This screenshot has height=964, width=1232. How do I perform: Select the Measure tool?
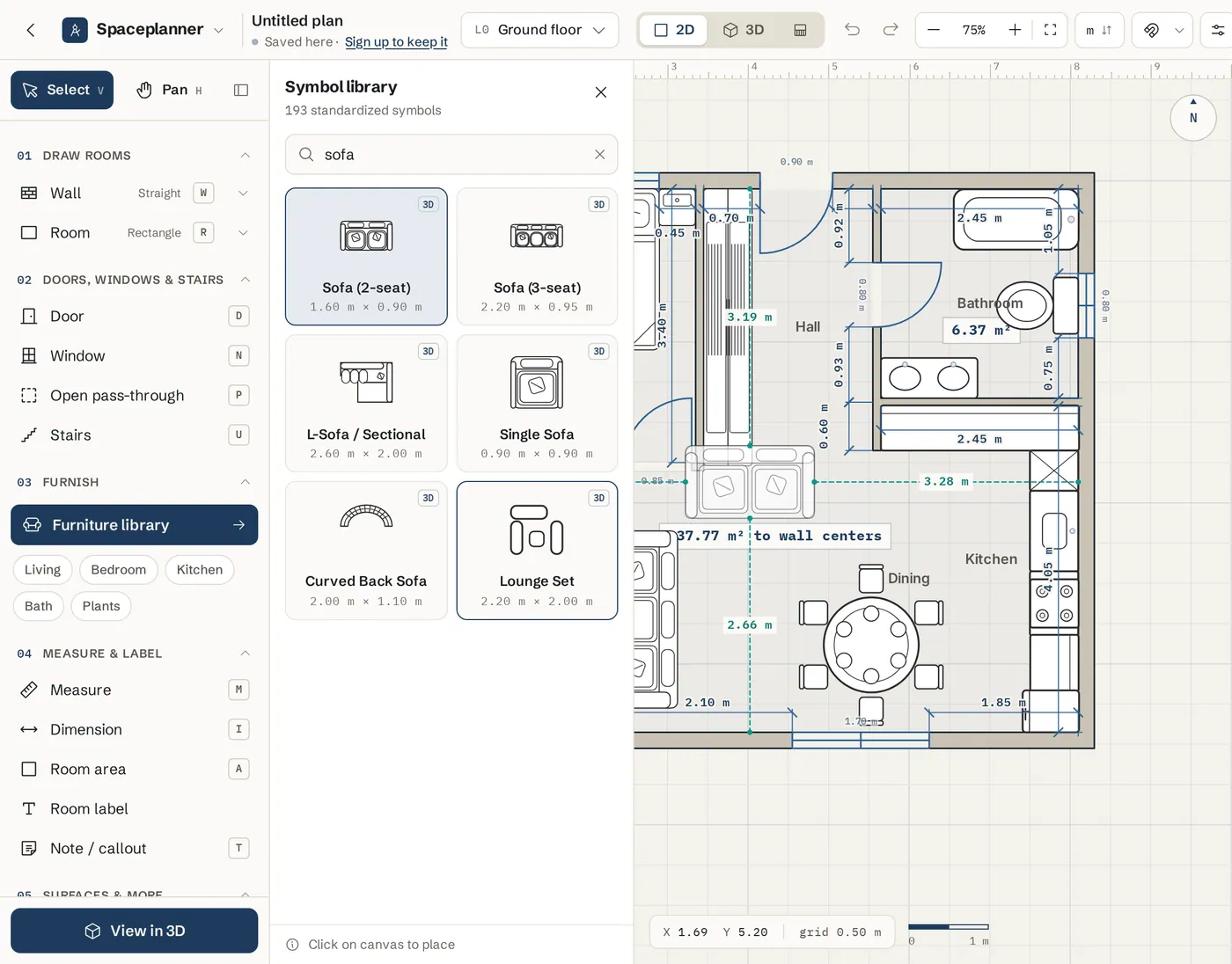[x=135, y=690]
